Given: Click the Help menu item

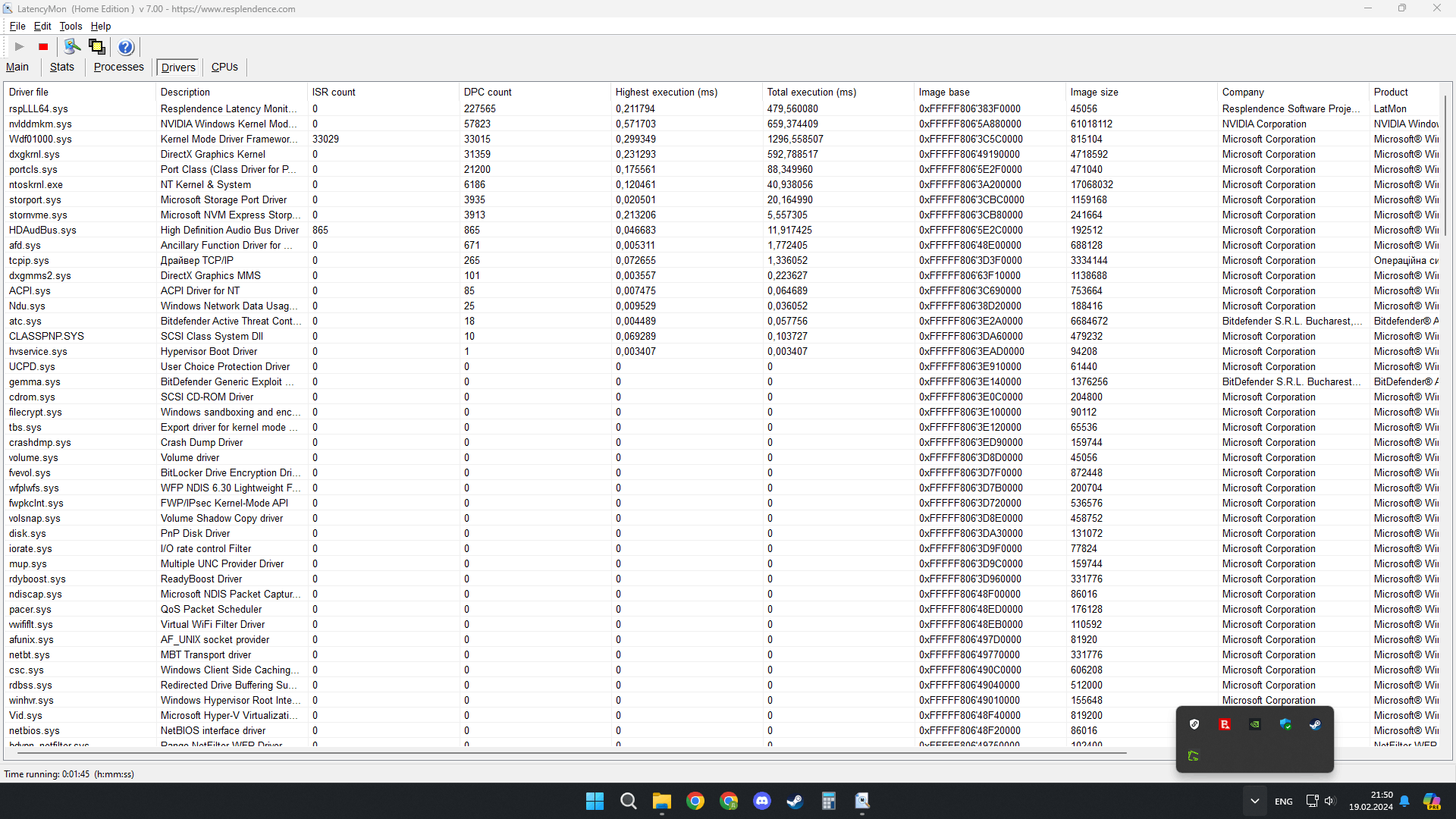Looking at the screenshot, I should [100, 26].
